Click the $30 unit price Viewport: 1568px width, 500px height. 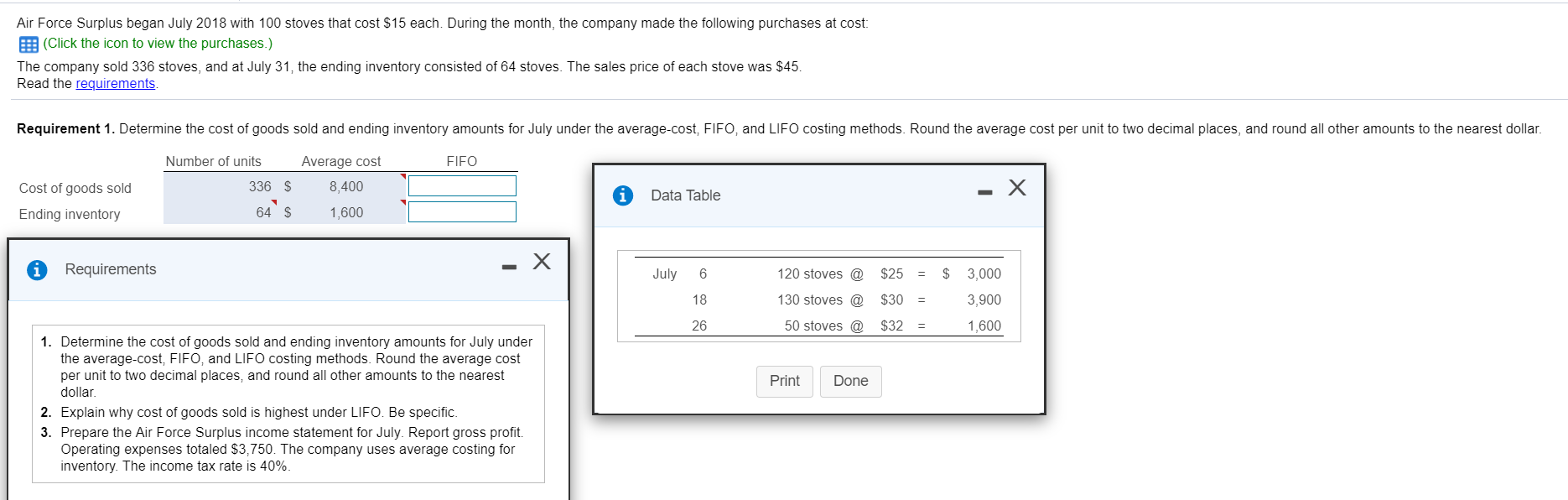[x=892, y=299]
